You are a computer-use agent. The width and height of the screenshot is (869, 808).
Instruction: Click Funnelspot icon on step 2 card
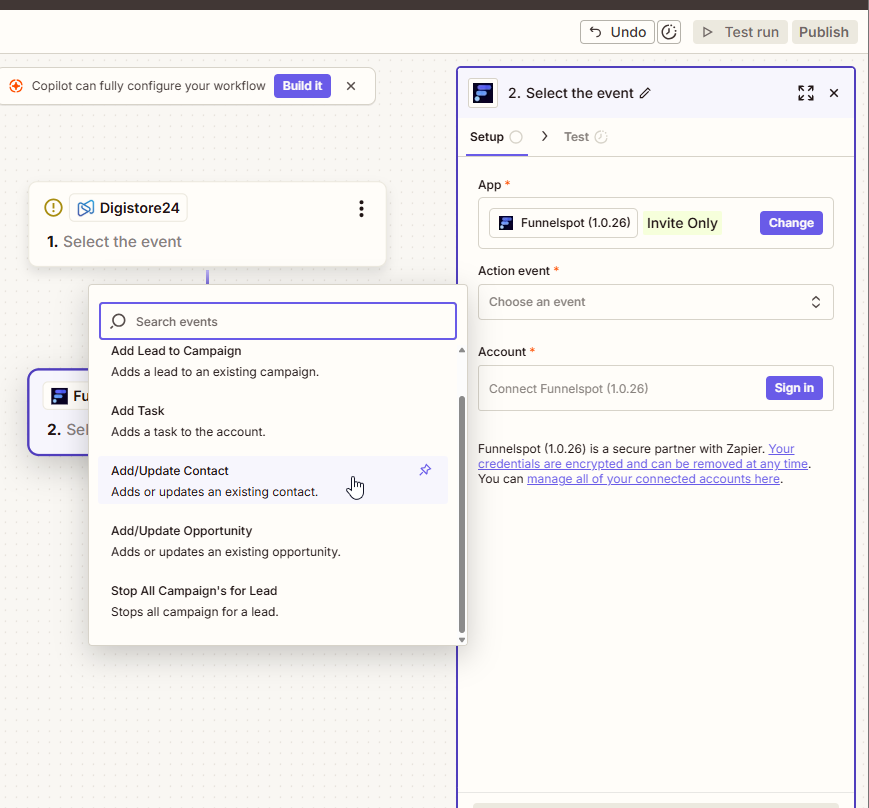coord(59,396)
